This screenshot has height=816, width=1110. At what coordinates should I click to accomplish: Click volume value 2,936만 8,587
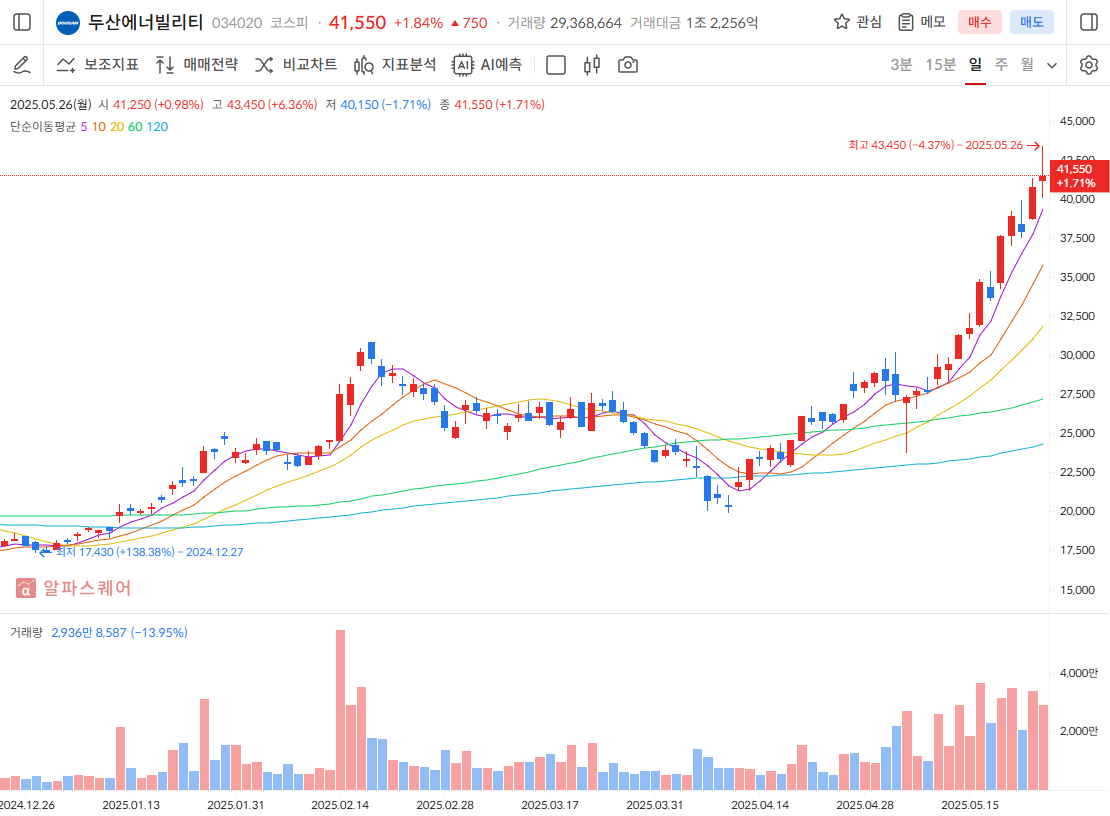(88, 633)
